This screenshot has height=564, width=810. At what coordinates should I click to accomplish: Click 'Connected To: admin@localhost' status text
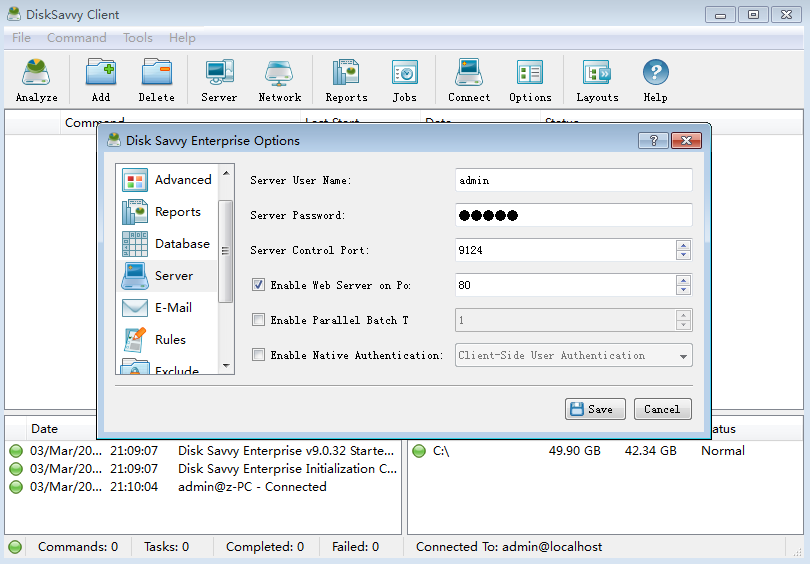[x=509, y=547]
